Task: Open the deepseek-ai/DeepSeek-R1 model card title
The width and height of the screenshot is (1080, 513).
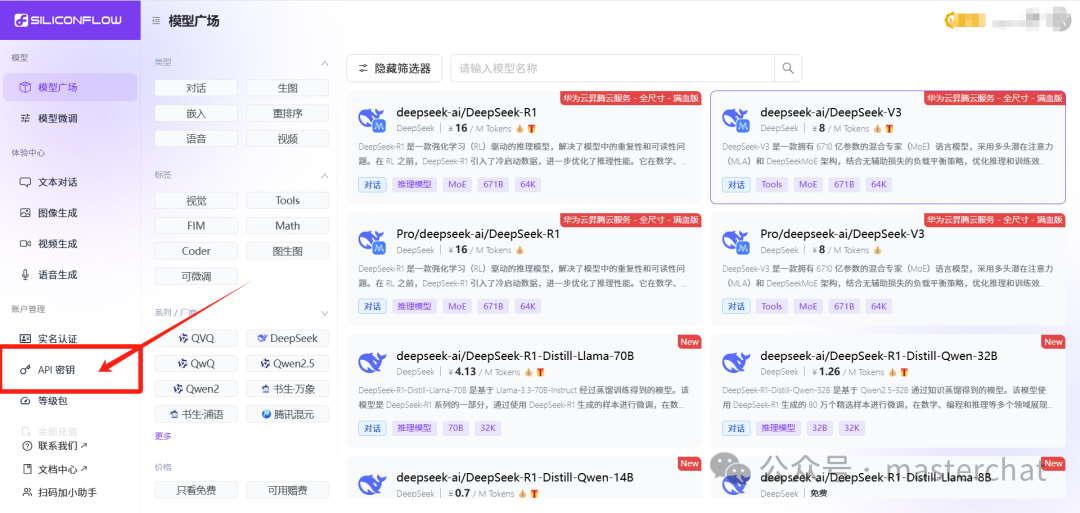Action: tap(466, 113)
